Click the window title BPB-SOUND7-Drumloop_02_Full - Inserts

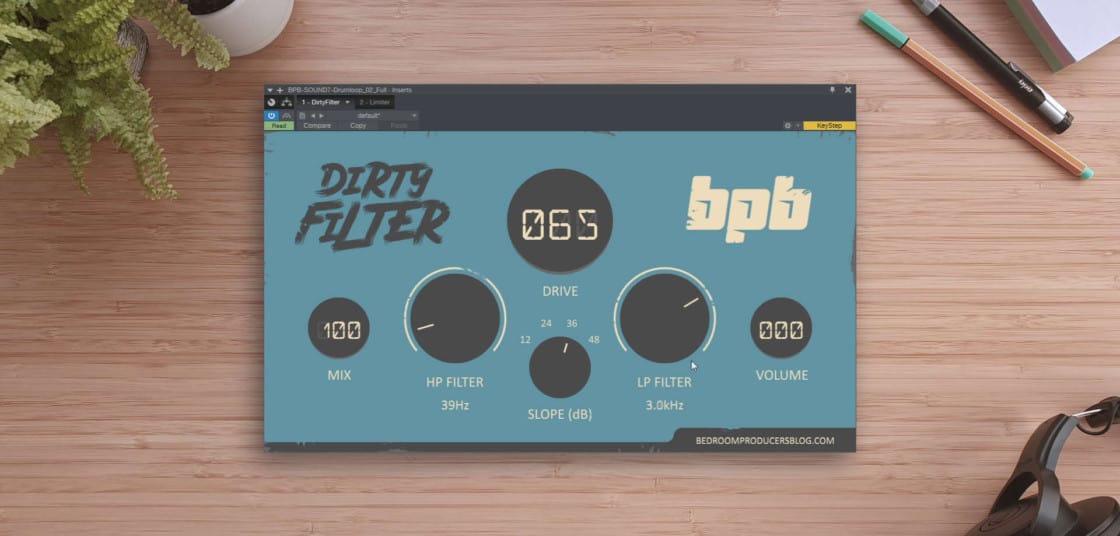click(349, 90)
